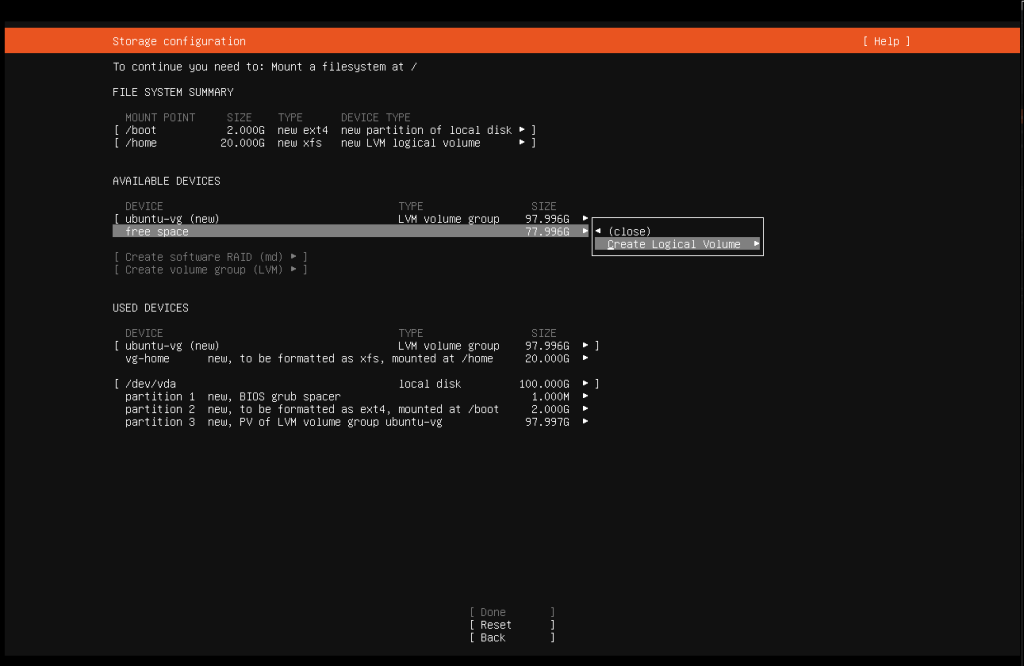The width and height of the screenshot is (1024, 666).
Task: Open options for partition 1 BIOS grub spacer
Action: pos(585,395)
